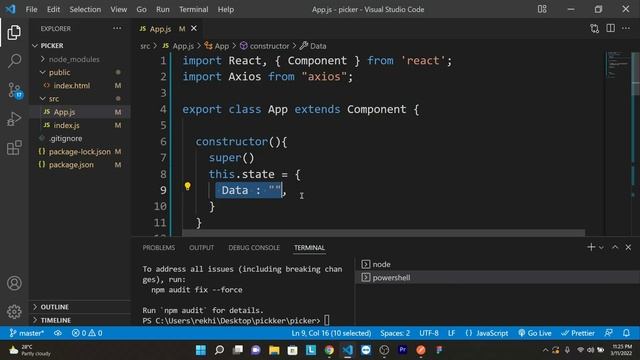Open the Accounts menu icon
Viewport: 640px width, 360px height.
pyautogui.click(x=14, y=283)
